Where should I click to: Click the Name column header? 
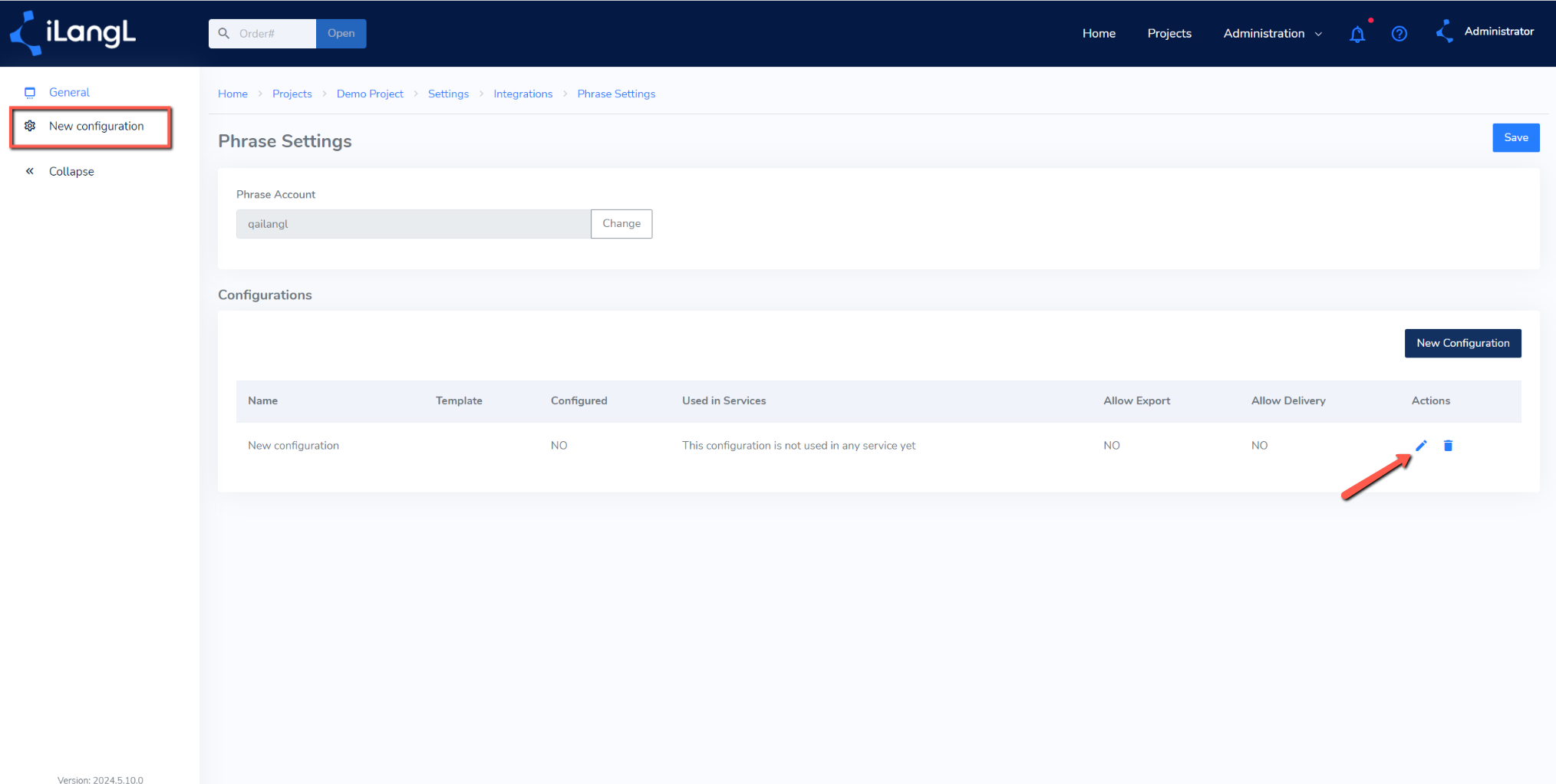[x=262, y=400]
